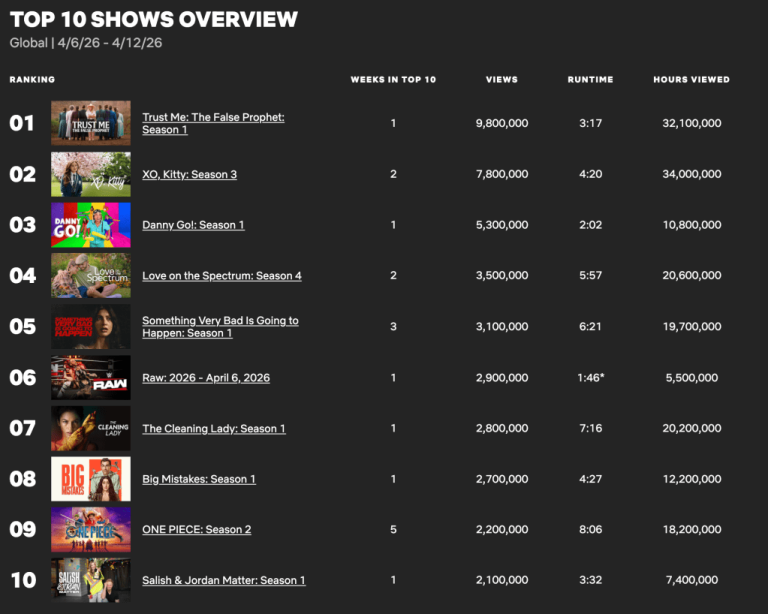Select ranking number 01
768x614 pixels.
[22, 123]
